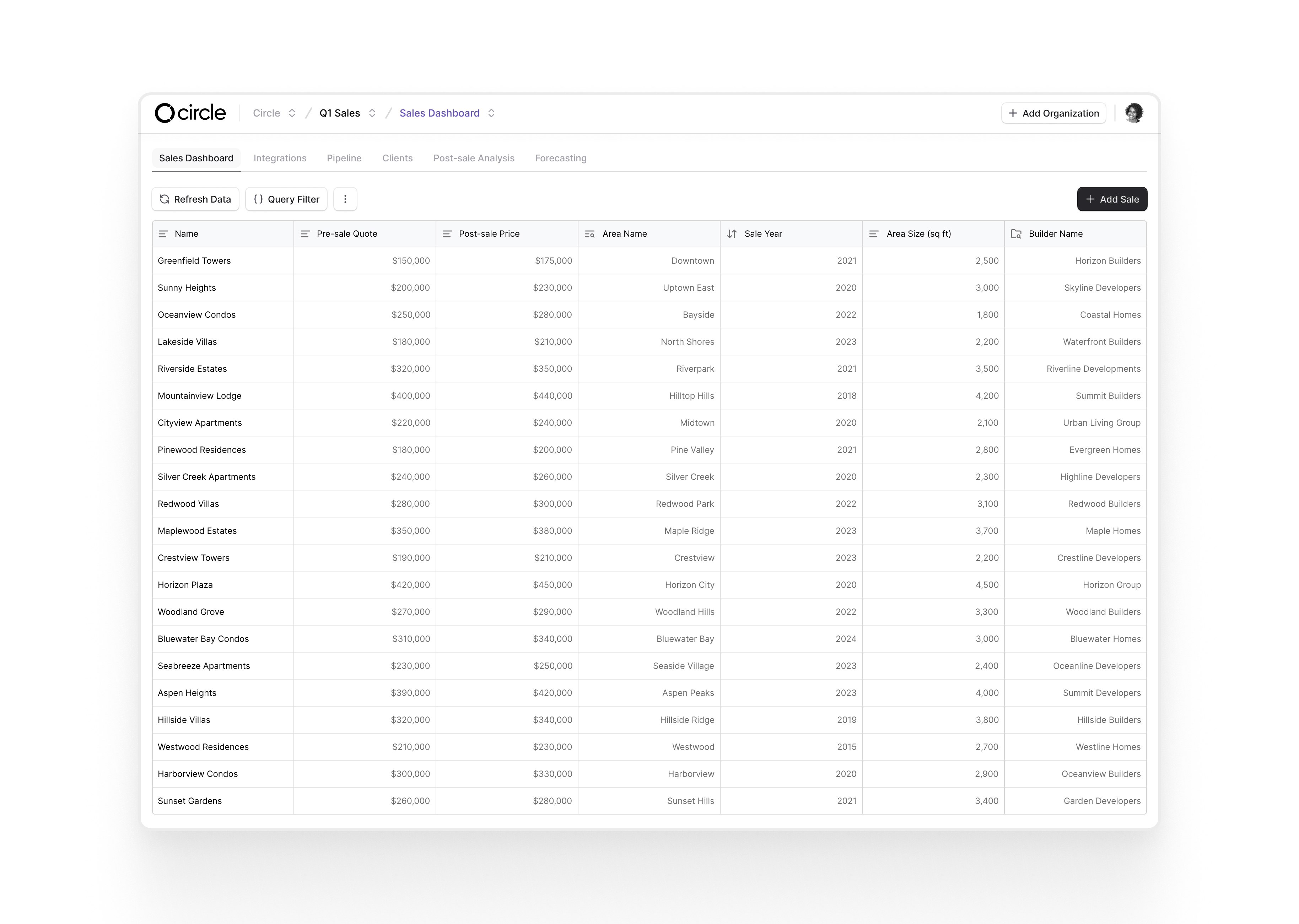Click the Add Sale button
Image resolution: width=1299 pixels, height=924 pixels.
(x=1112, y=199)
